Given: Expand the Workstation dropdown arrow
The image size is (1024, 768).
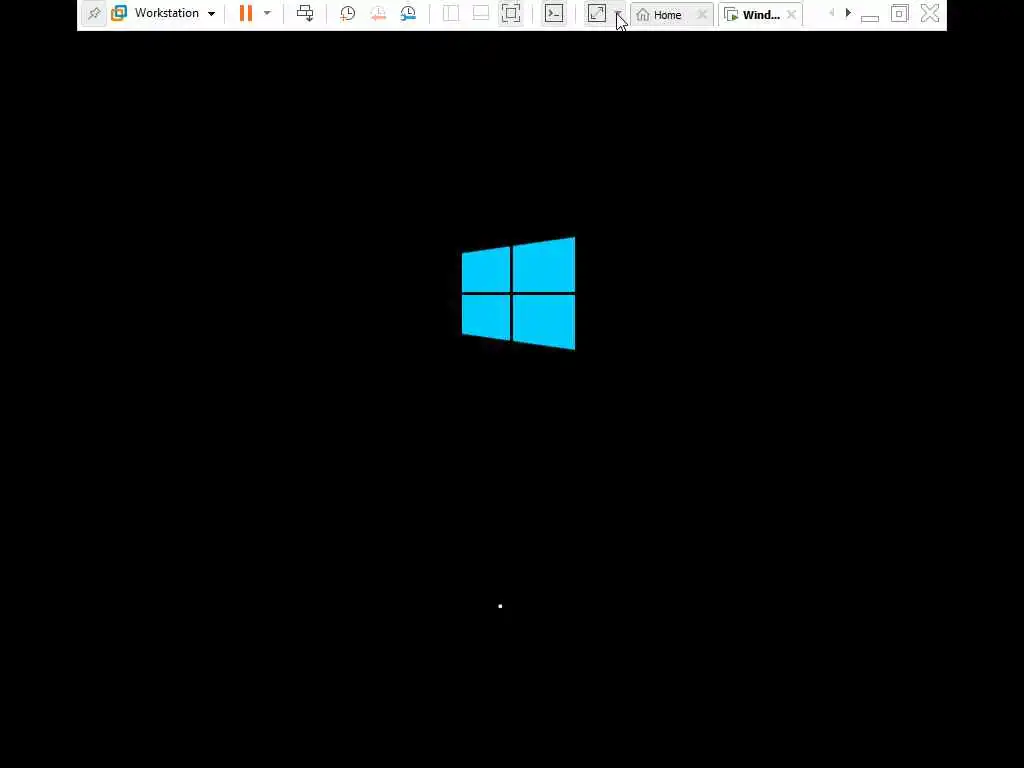Looking at the screenshot, I should [x=212, y=14].
